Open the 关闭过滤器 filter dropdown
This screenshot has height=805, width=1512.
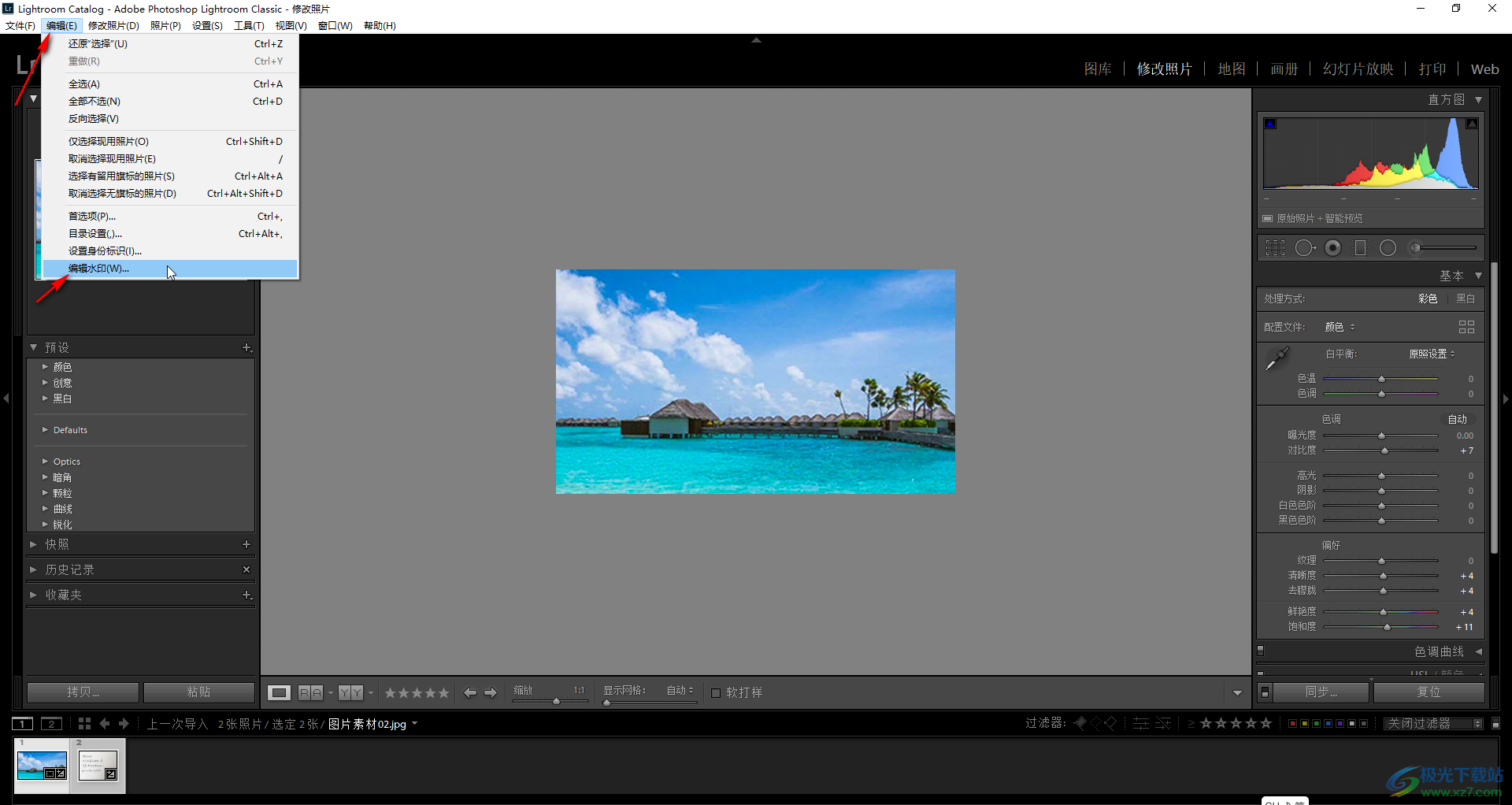coord(1433,723)
